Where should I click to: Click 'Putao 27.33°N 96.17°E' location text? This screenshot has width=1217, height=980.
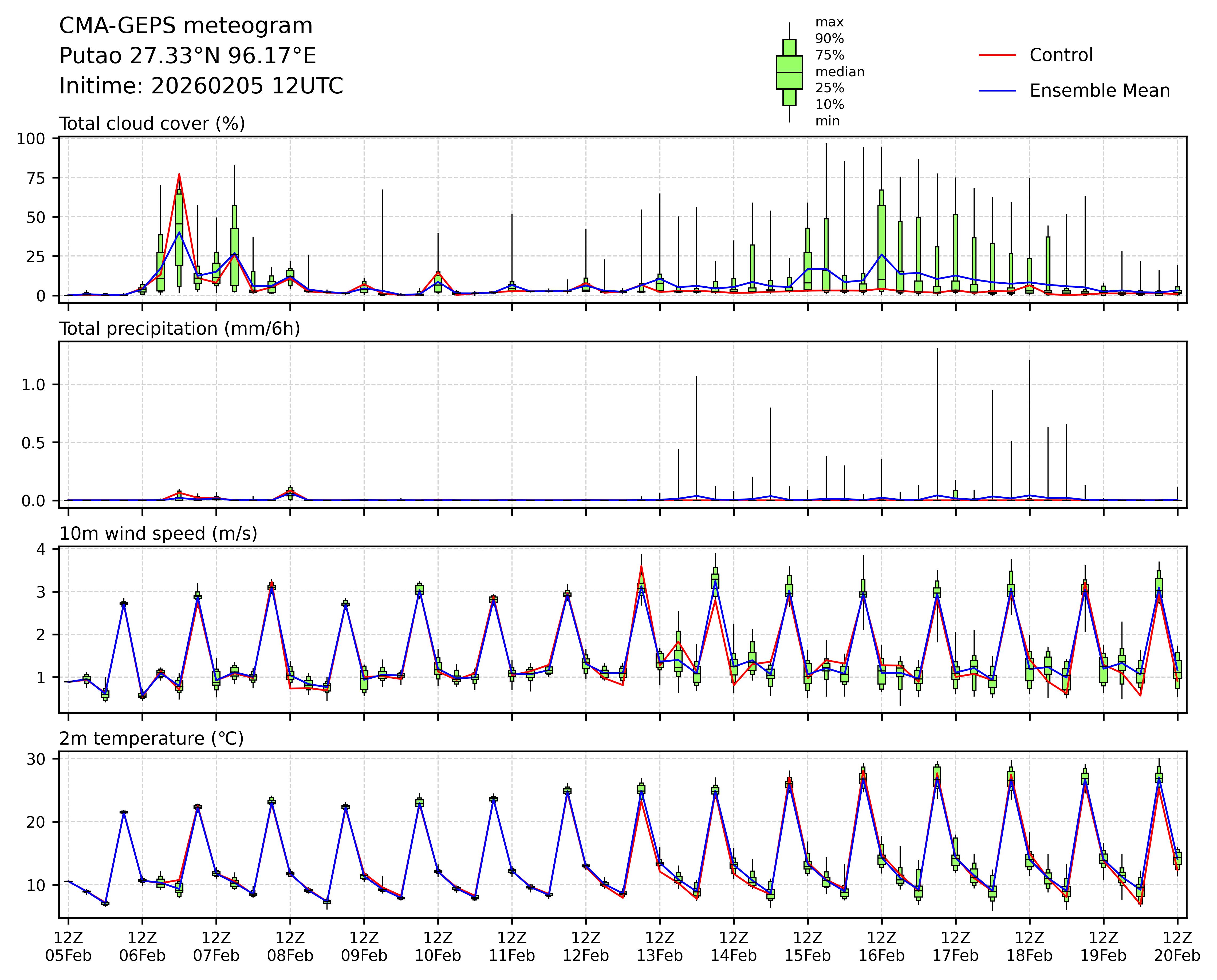pos(187,56)
